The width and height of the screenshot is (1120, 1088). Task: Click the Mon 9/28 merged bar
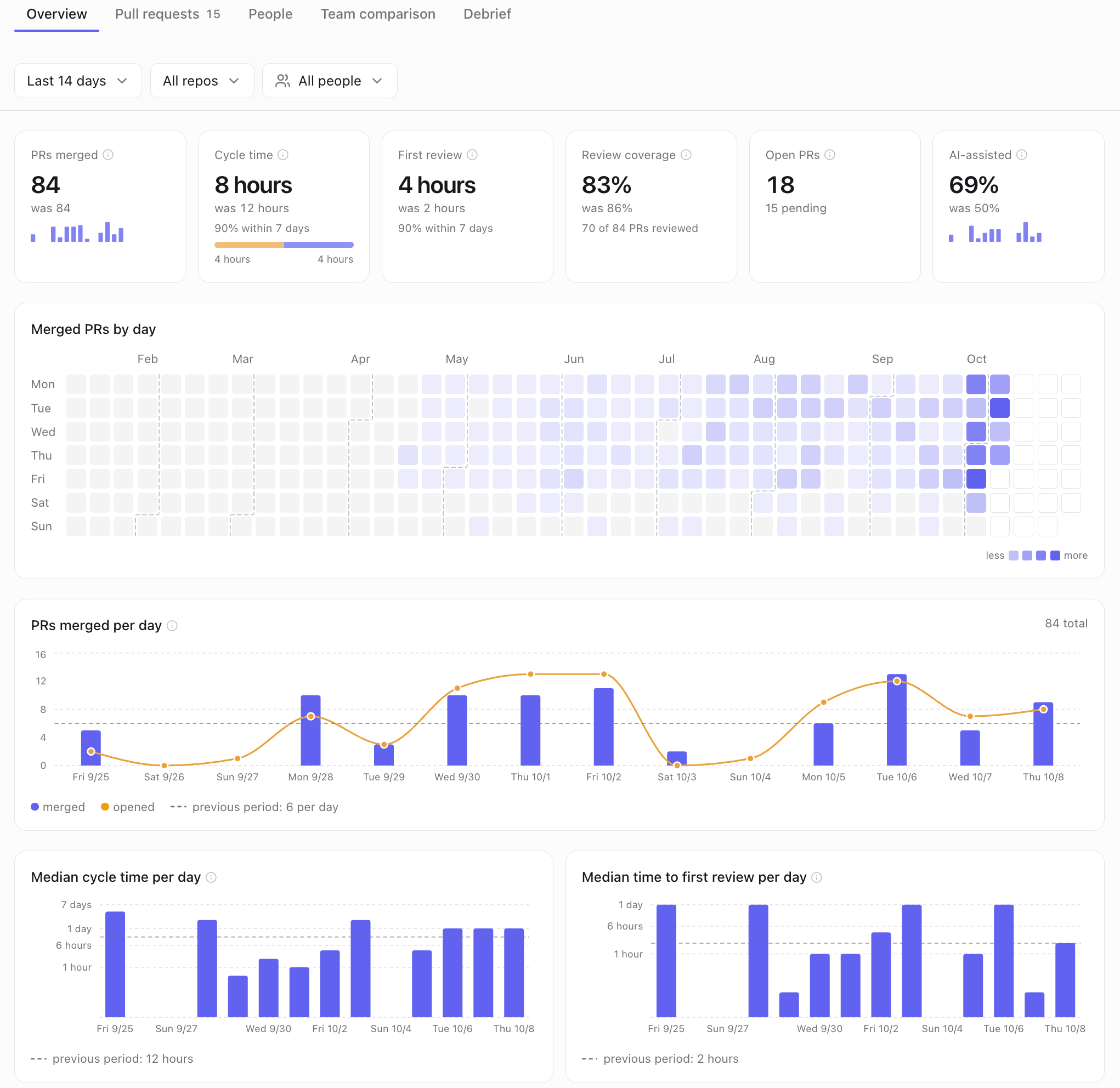click(x=310, y=730)
